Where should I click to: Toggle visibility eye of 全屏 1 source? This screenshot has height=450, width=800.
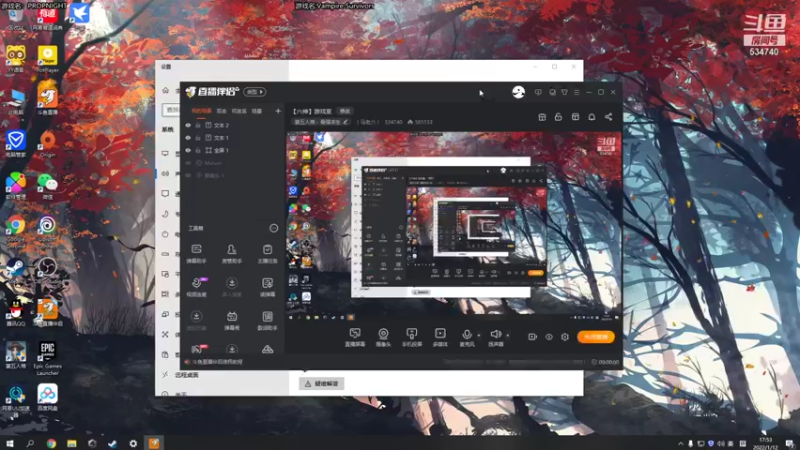188,151
